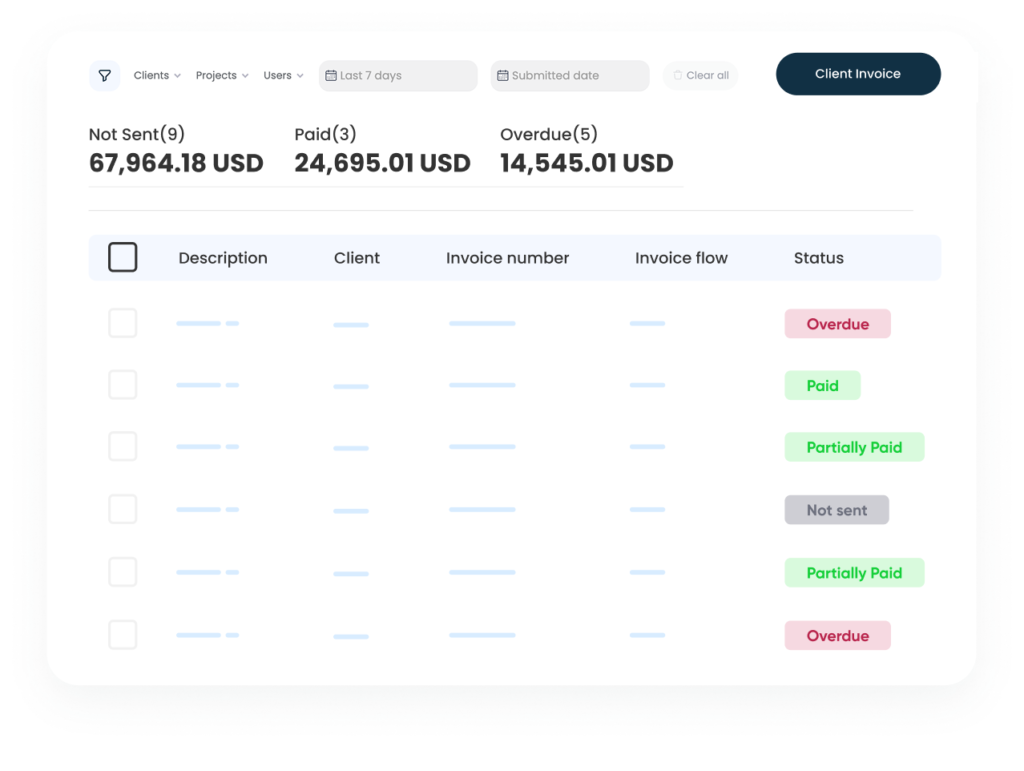Image resolution: width=1024 pixels, height=771 pixels.
Task: Check the checkbox for the Paid row
Action: pyautogui.click(x=122, y=385)
